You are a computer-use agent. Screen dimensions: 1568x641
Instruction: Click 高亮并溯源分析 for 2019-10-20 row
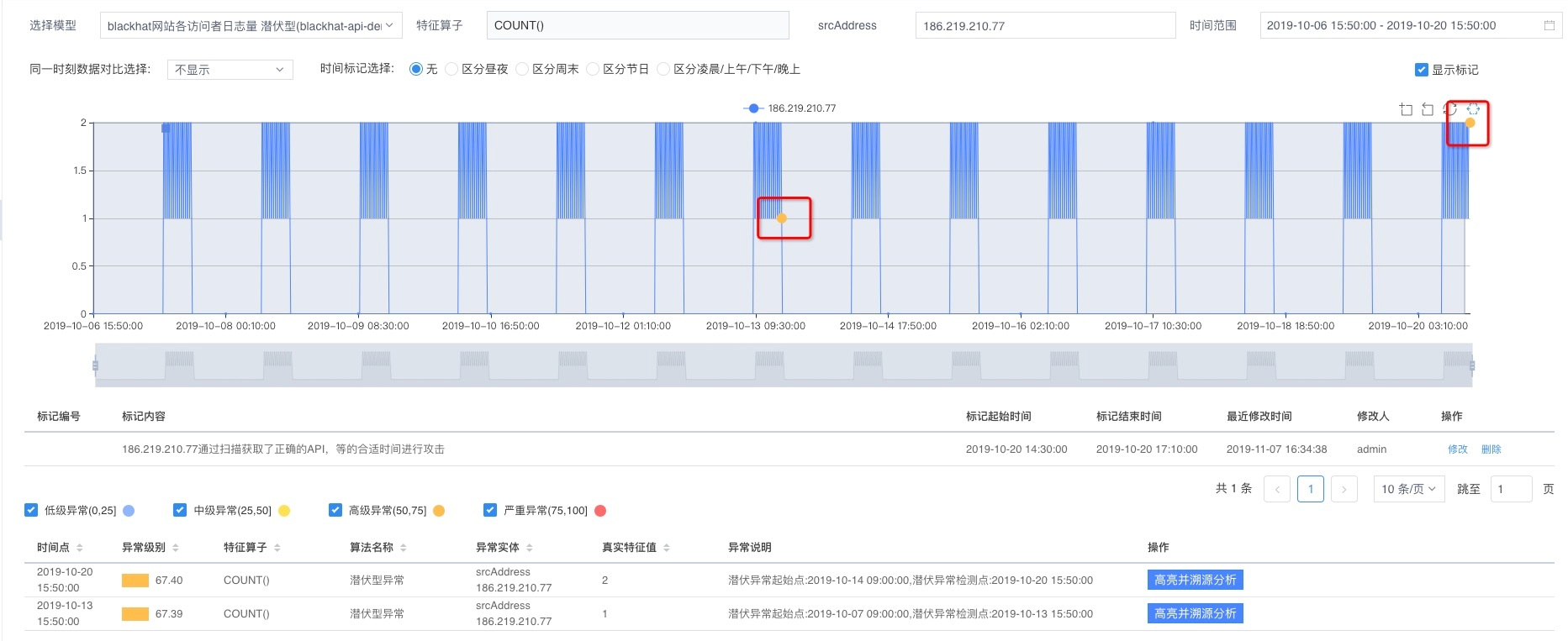tap(1195, 580)
